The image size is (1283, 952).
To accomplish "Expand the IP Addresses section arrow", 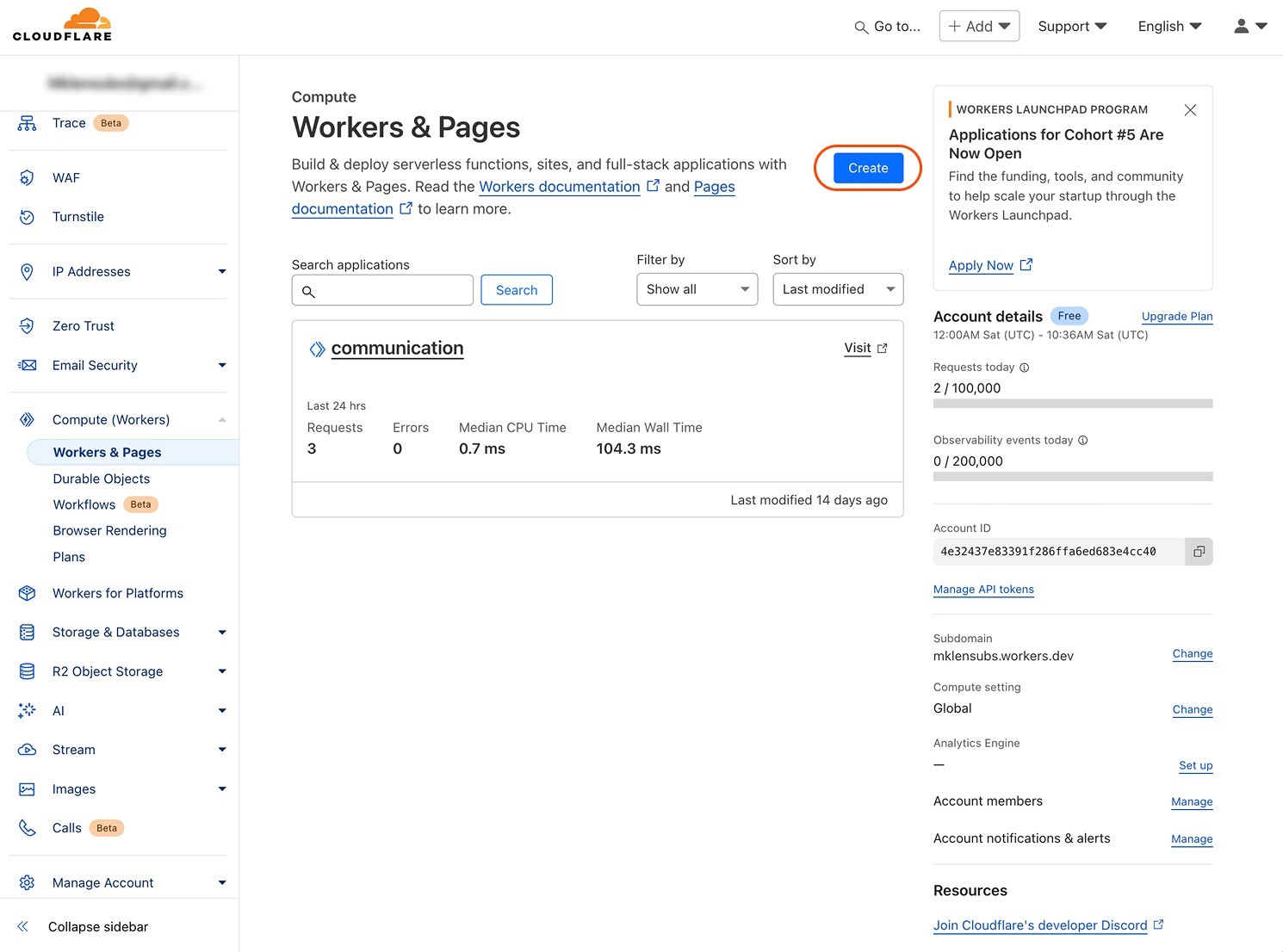I will 222,272.
